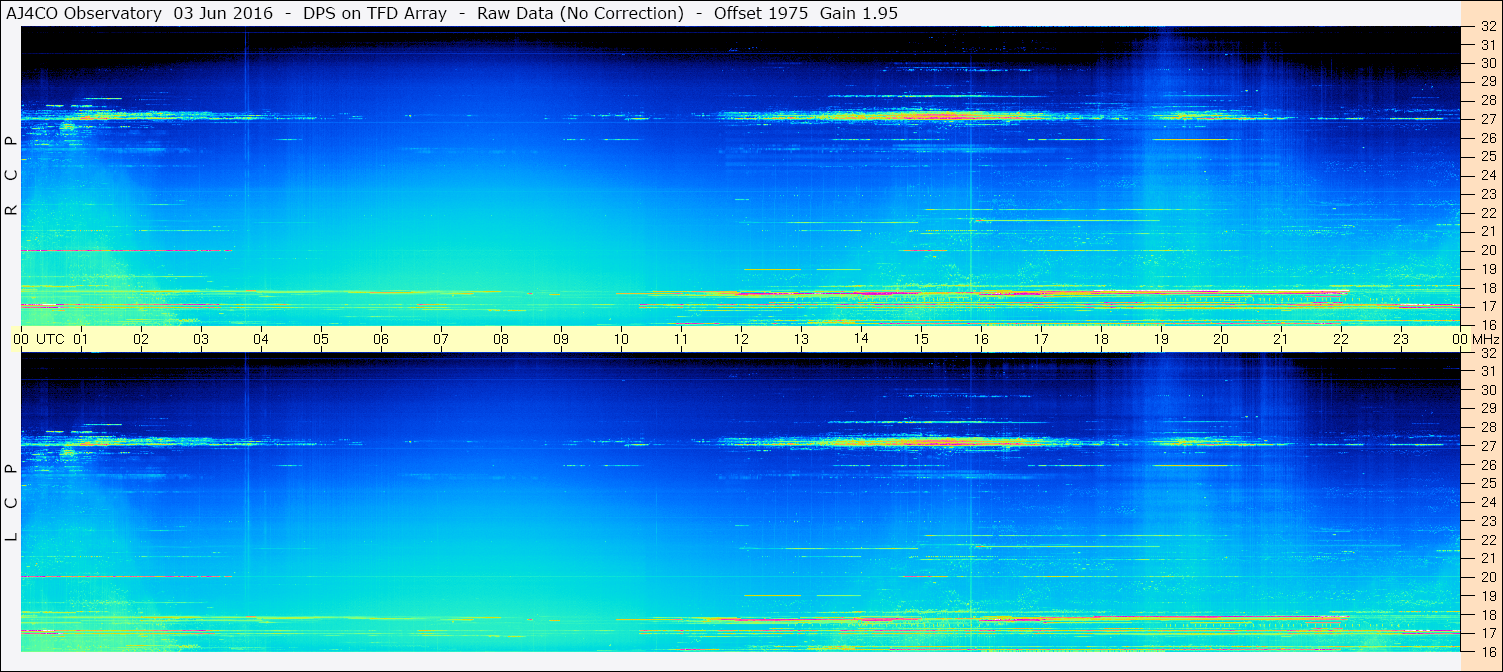Click 24 MHz label on LCP scale
The image size is (1503, 672).
[1487, 502]
